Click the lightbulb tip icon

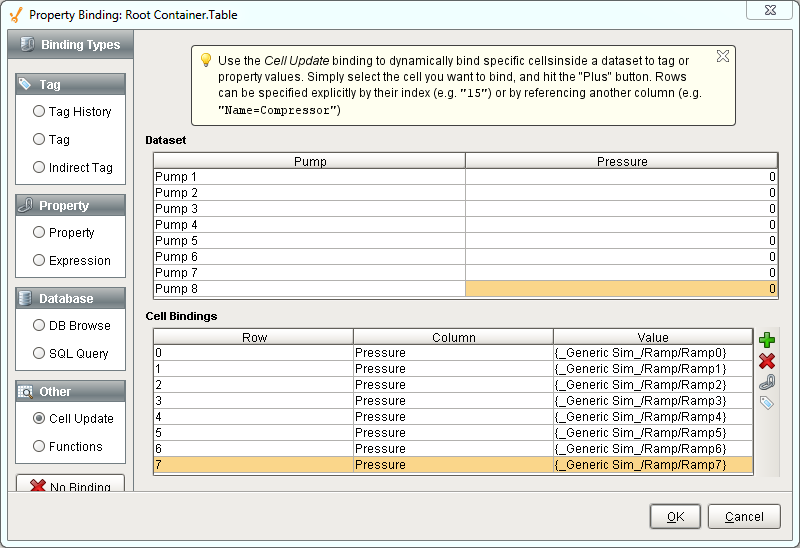[x=206, y=60]
